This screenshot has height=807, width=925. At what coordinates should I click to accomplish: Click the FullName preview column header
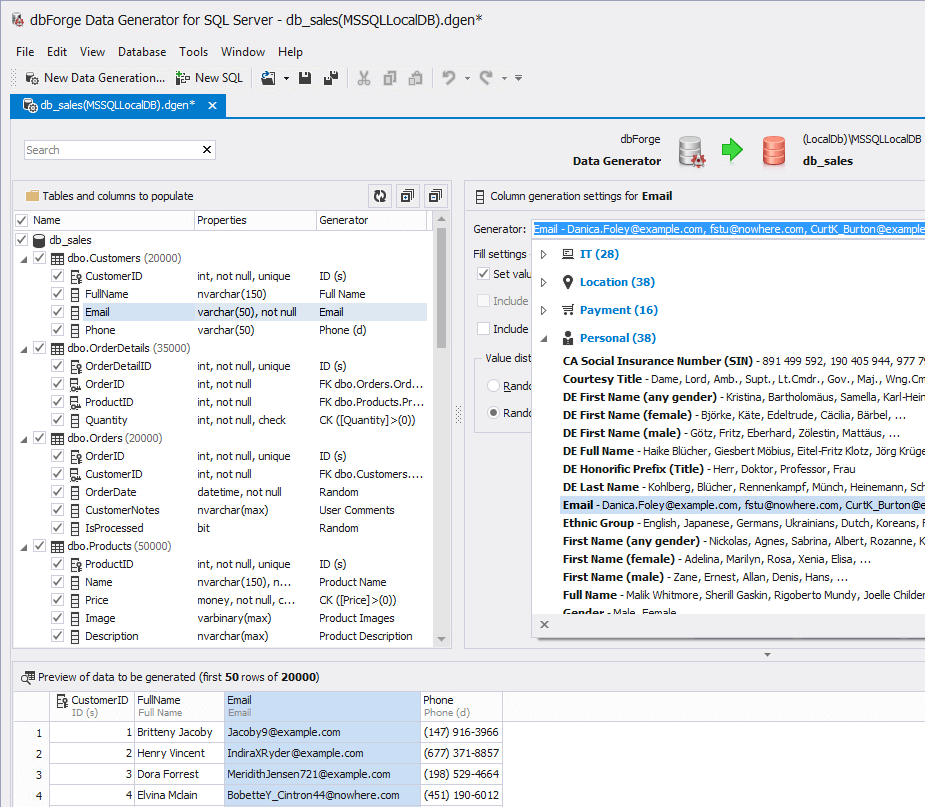(x=179, y=706)
